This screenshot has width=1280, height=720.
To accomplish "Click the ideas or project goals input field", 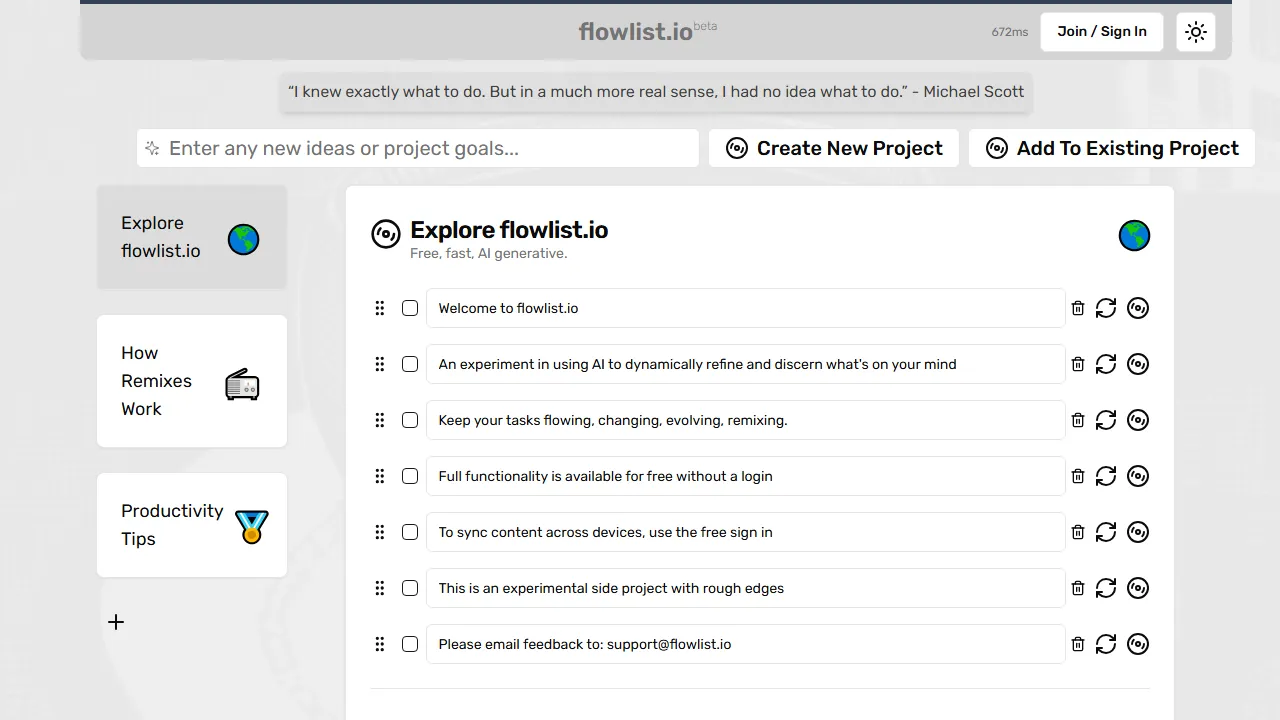I will coord(418,148).
